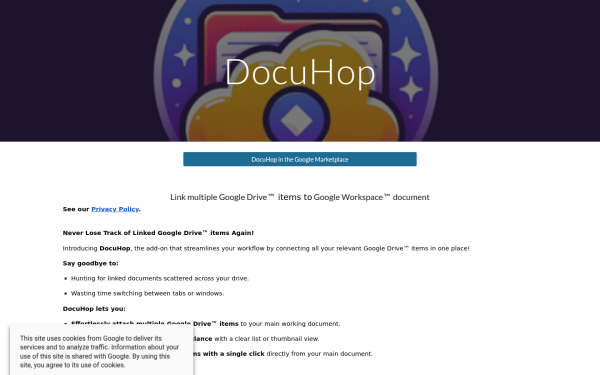600x375 pixels.
Task: Click 'Never Lose Track of Linked Google Drive' heading
Action: click(x=158, y=233)
